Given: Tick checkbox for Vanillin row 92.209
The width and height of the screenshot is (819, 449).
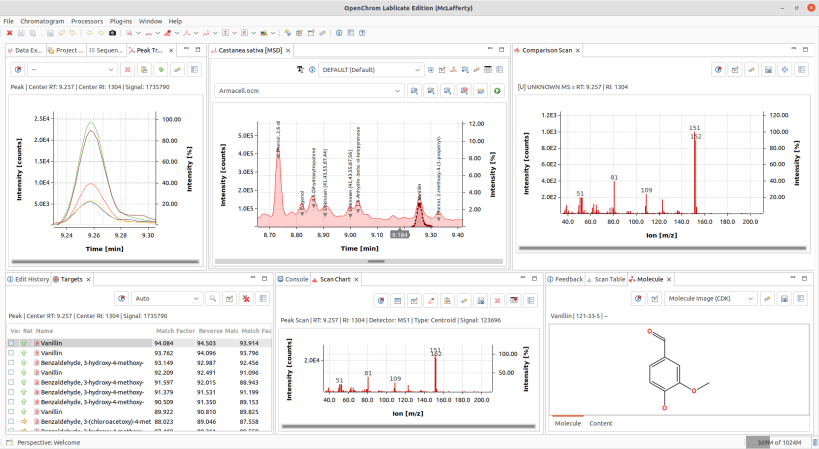Looking at the screenshot, I should pyautogui.click(x=11, y=373).
